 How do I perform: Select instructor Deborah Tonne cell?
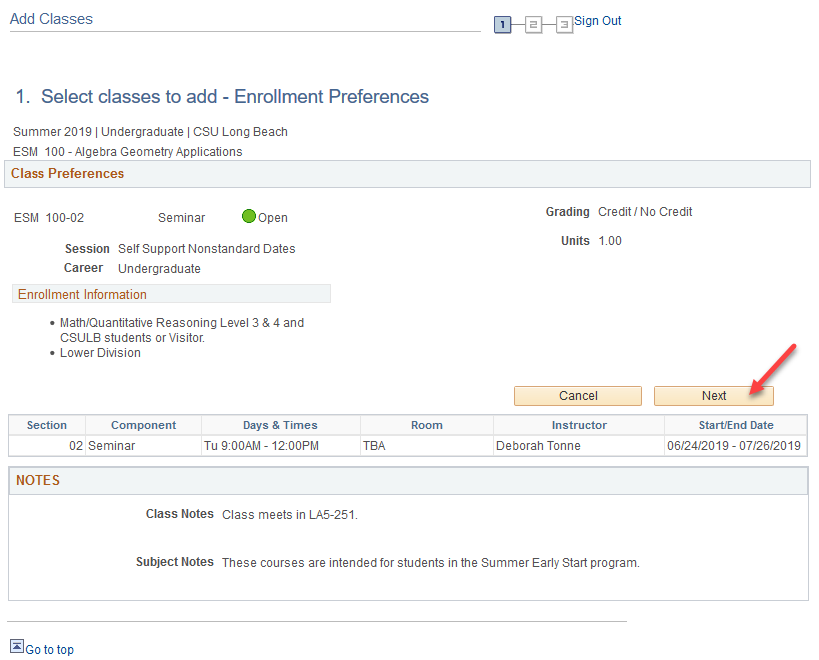click(x=579, y=446)
